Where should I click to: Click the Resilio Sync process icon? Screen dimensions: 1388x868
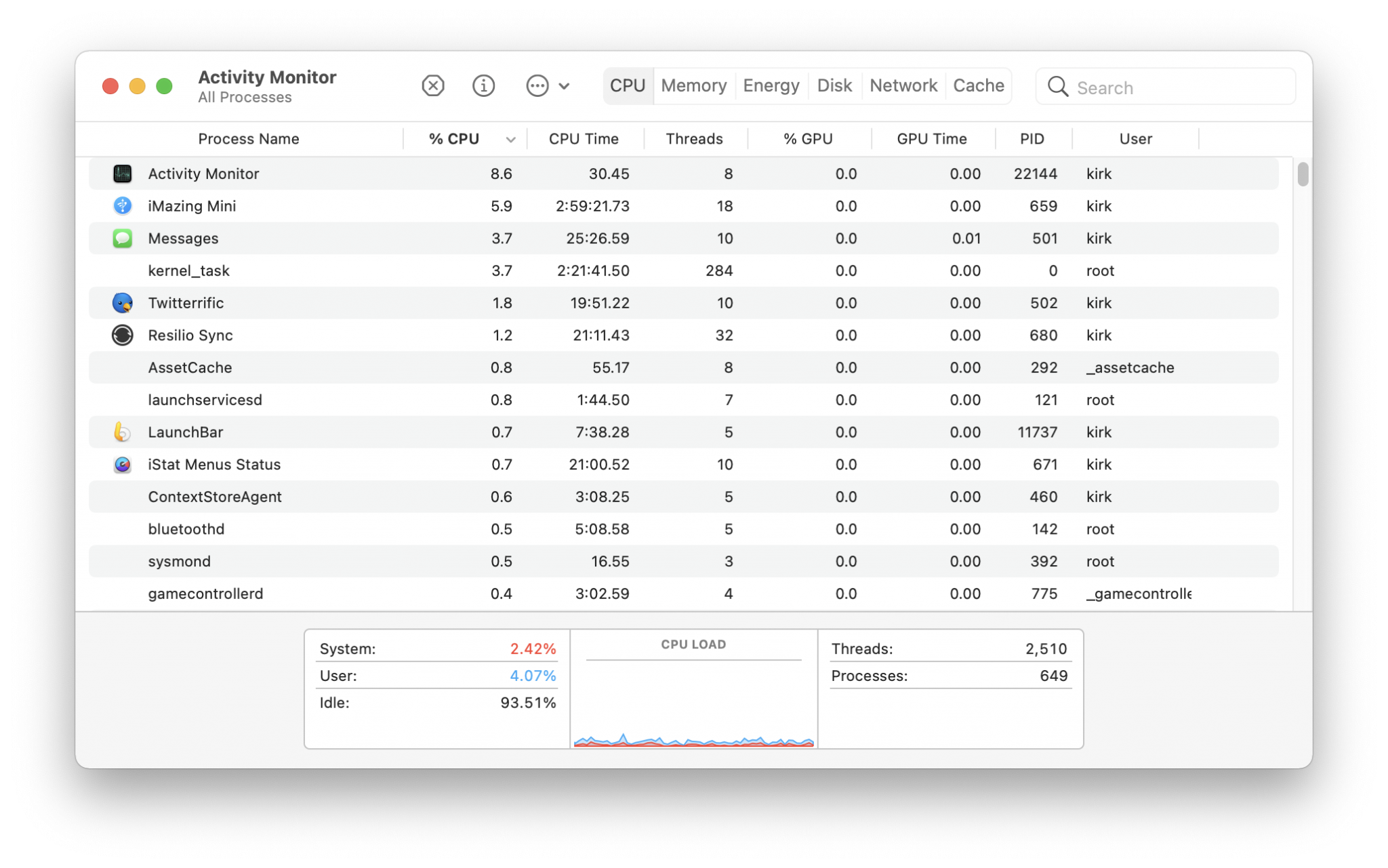122,335
